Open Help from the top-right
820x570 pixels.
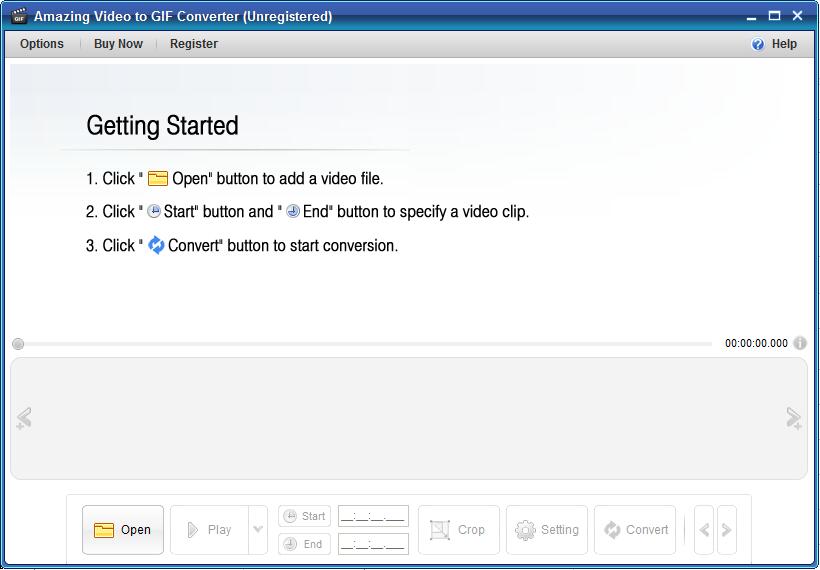click(x=775, y=44)
